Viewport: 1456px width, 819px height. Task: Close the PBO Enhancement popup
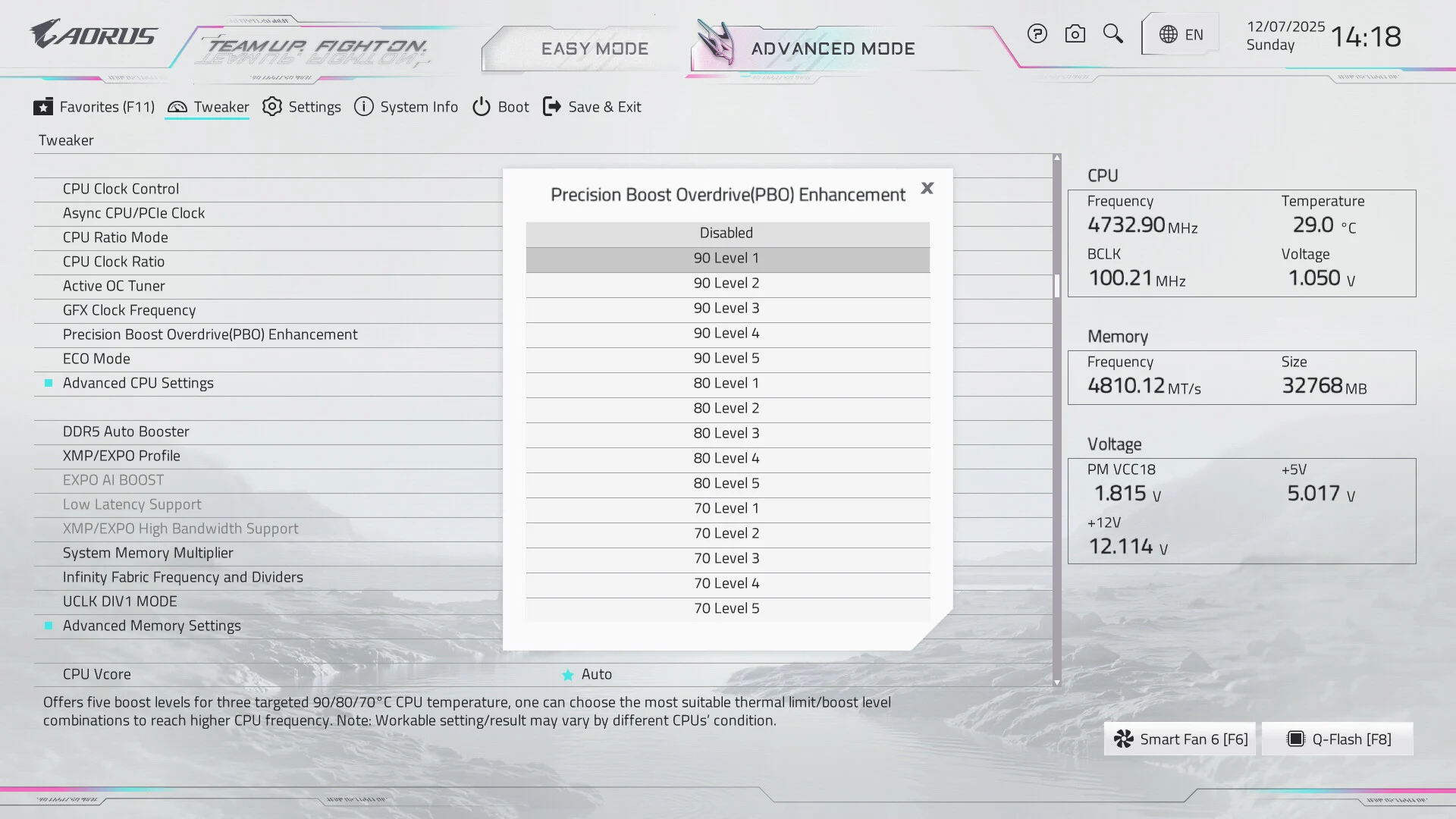pos(927,188)
